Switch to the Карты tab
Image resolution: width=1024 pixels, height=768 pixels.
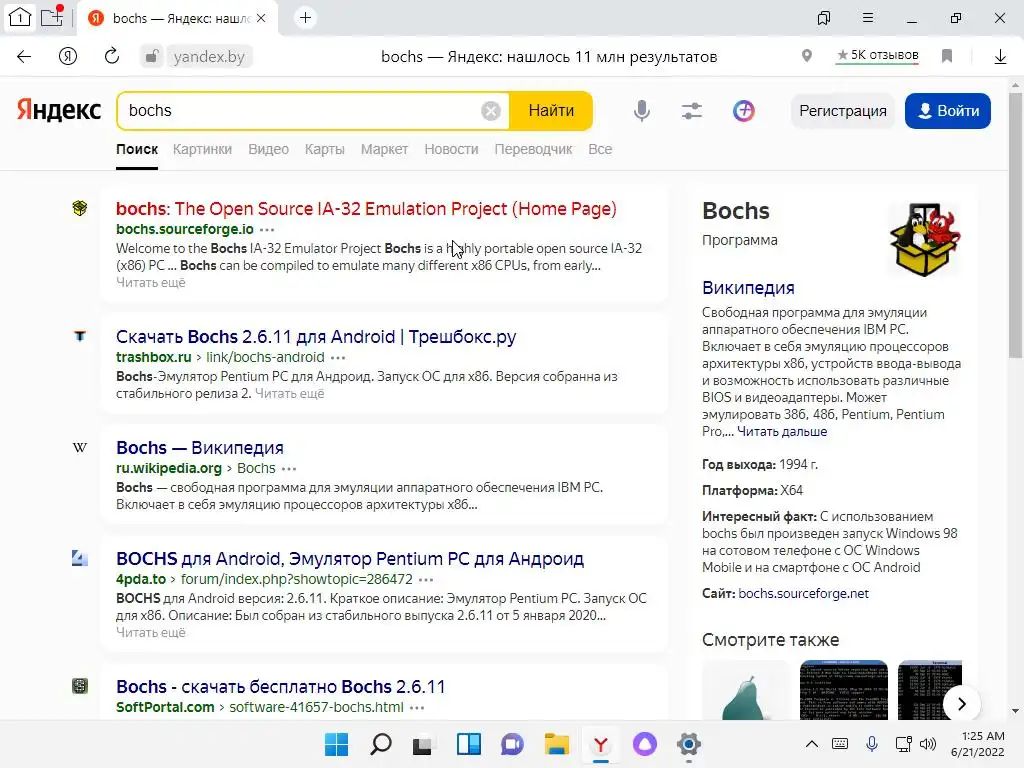tap(325, 149)
